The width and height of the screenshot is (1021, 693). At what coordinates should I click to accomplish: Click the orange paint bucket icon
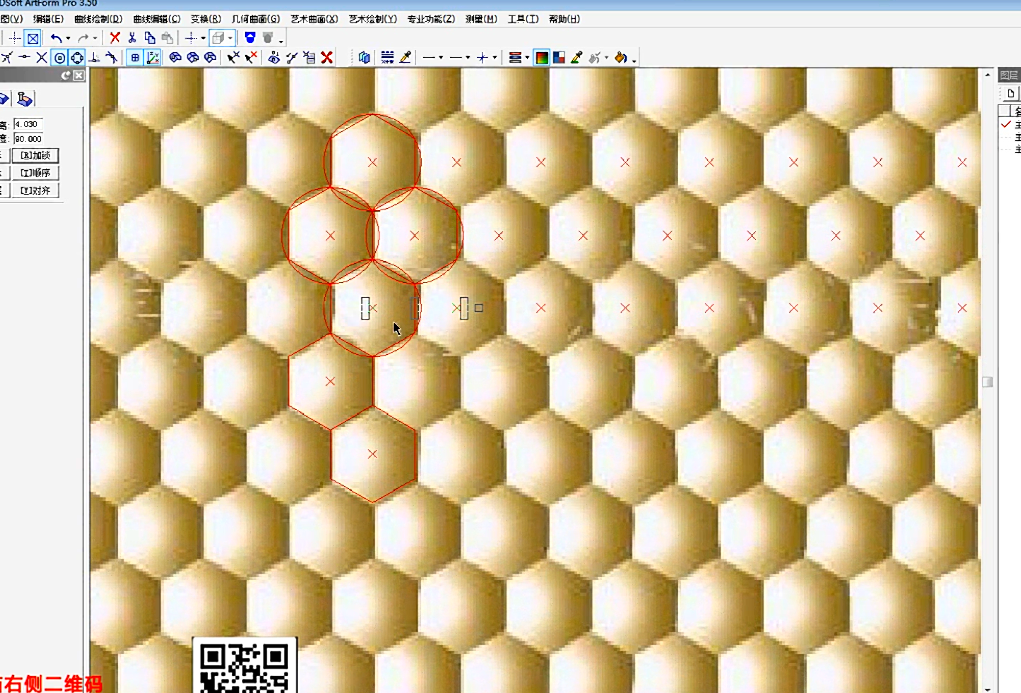621,58
